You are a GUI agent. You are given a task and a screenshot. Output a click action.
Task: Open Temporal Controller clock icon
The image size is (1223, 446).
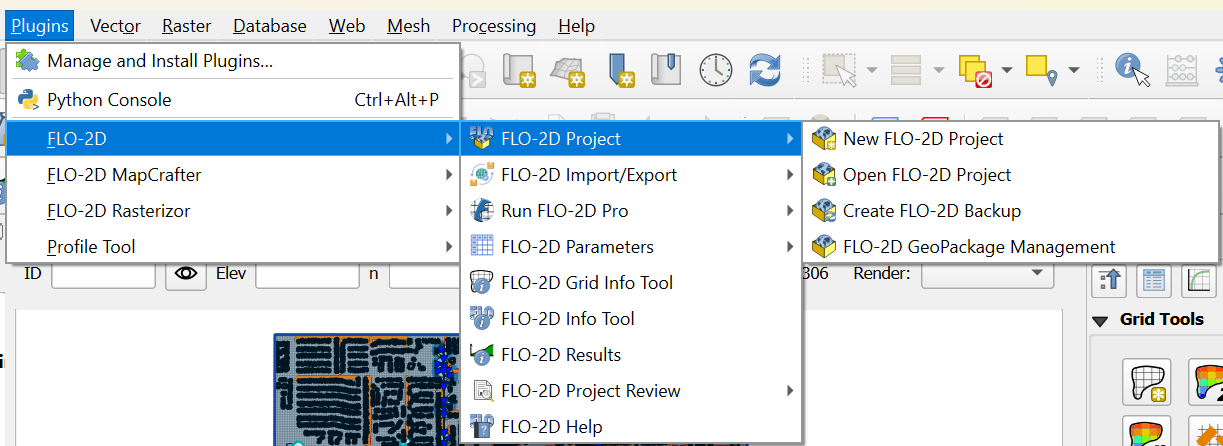716,70
